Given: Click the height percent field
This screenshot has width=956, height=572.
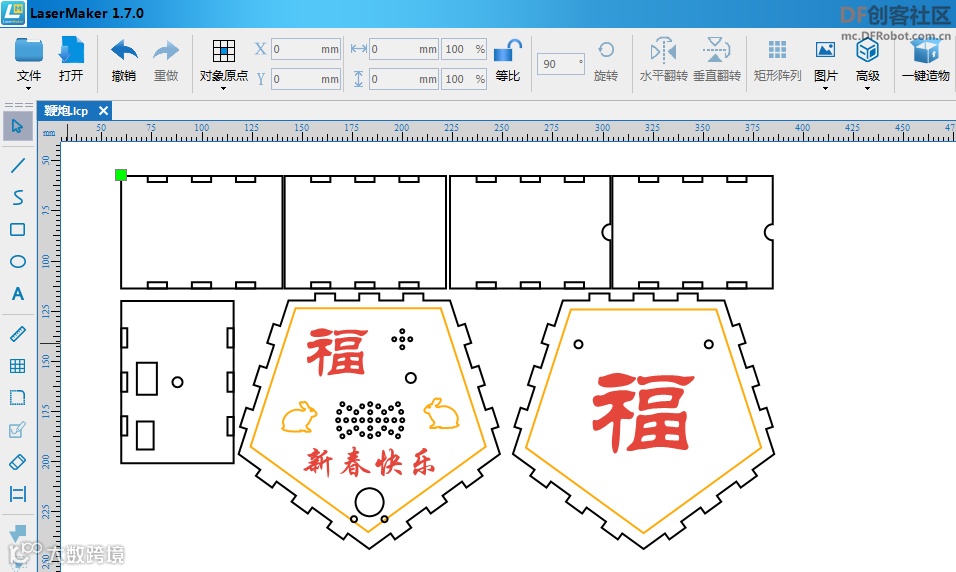Looking at the screenshot, I should pyautogui.click(x=465, y=79).
